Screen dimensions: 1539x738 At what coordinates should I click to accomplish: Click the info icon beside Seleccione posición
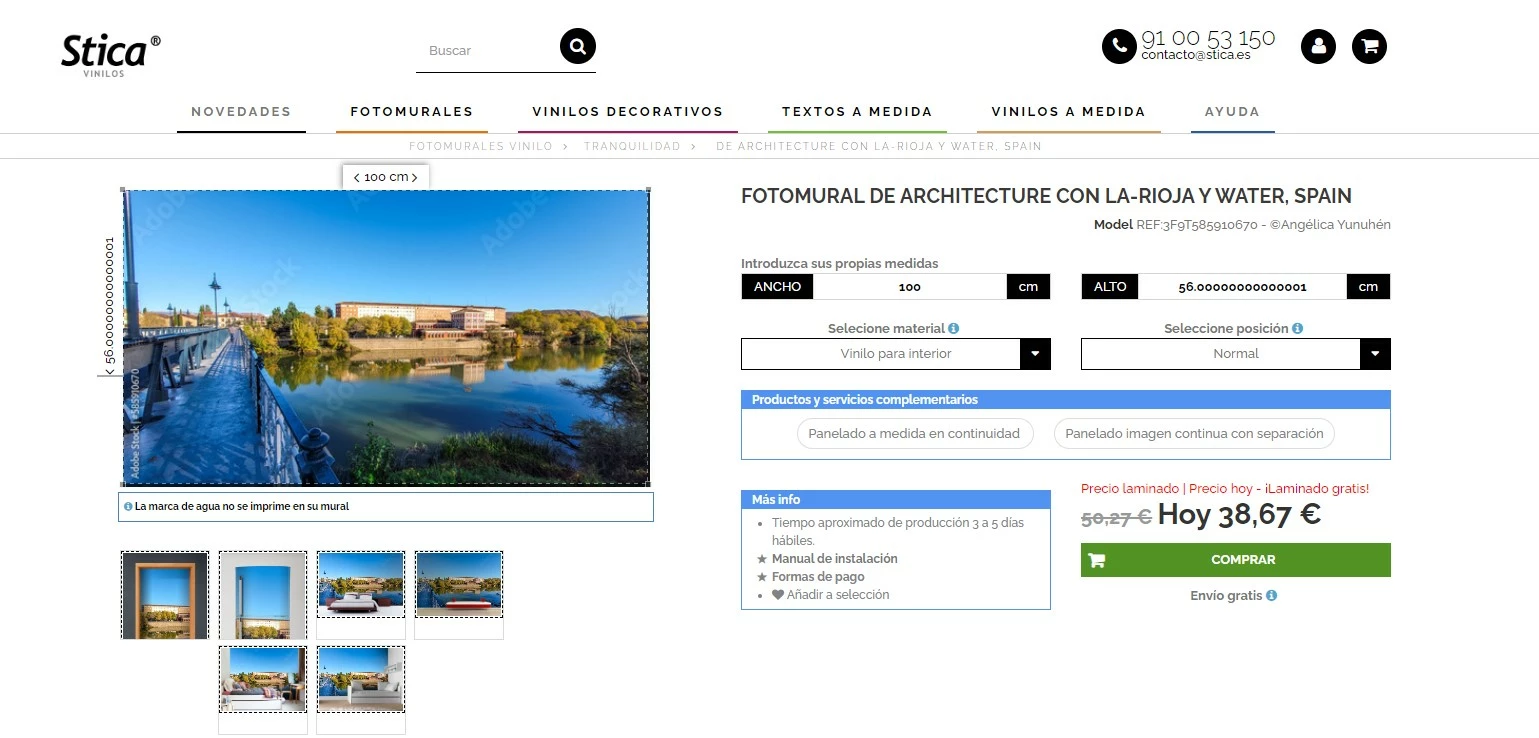click(x=1297, y=328)
